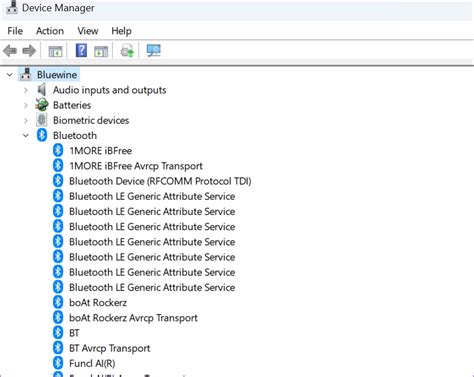
Task: Open the Help menu
Action: 121,31
